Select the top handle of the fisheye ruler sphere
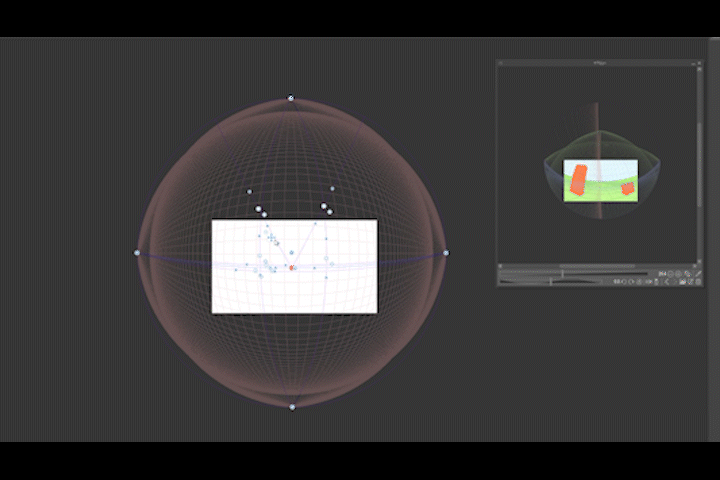The image size is (720, 480). [x=291, y=98]
